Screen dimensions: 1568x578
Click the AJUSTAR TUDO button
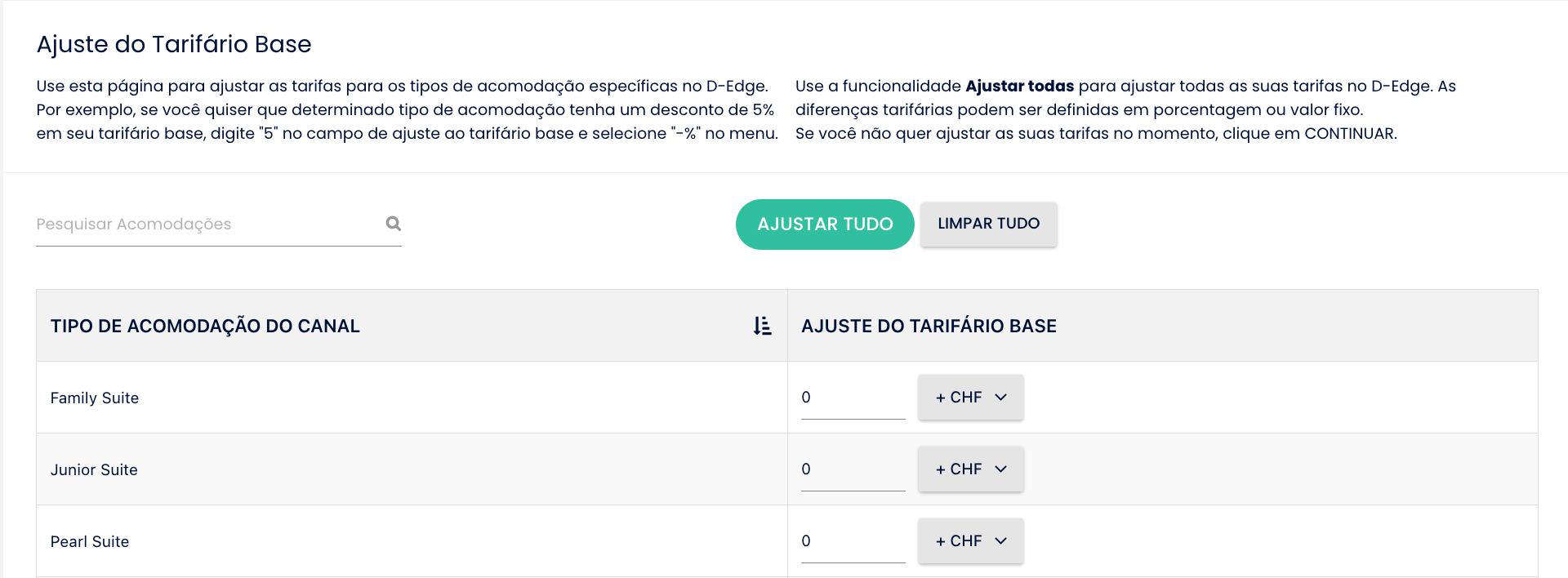tap(825, 225)
